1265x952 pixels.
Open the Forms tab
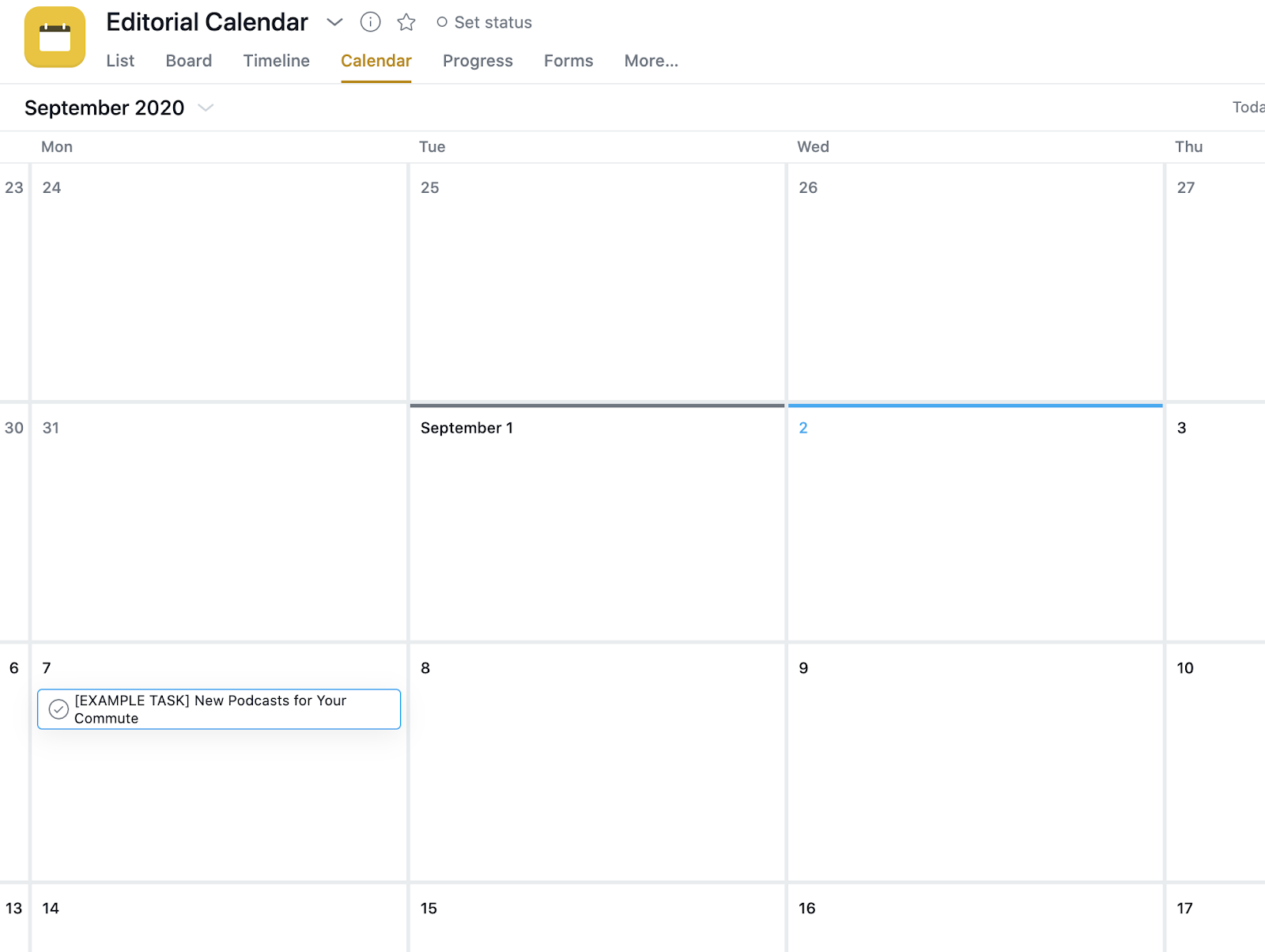(568, 61)
